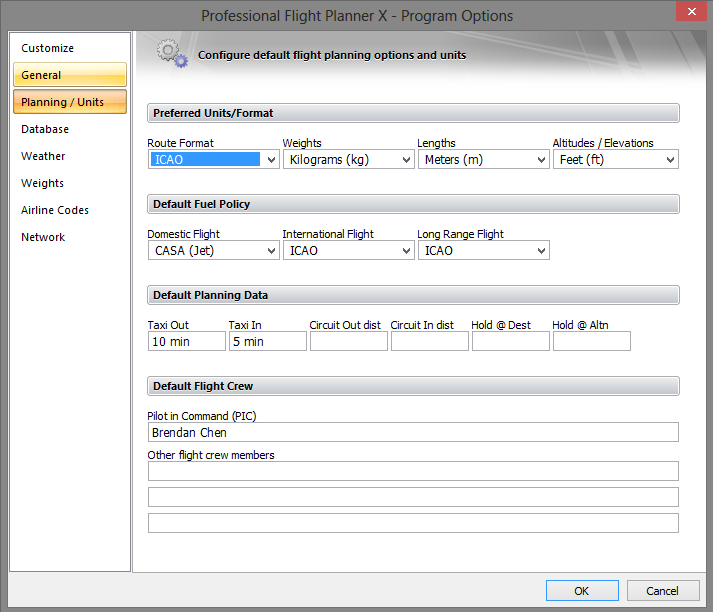The image size is (713, 612).
Task: Click the Hold @ Dest field
Action: click(510, 341)
